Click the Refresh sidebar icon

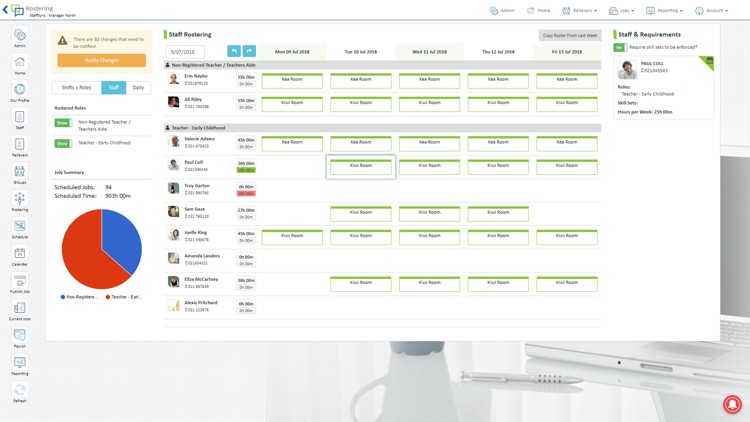pyautogui.click(x=20, y=389)
